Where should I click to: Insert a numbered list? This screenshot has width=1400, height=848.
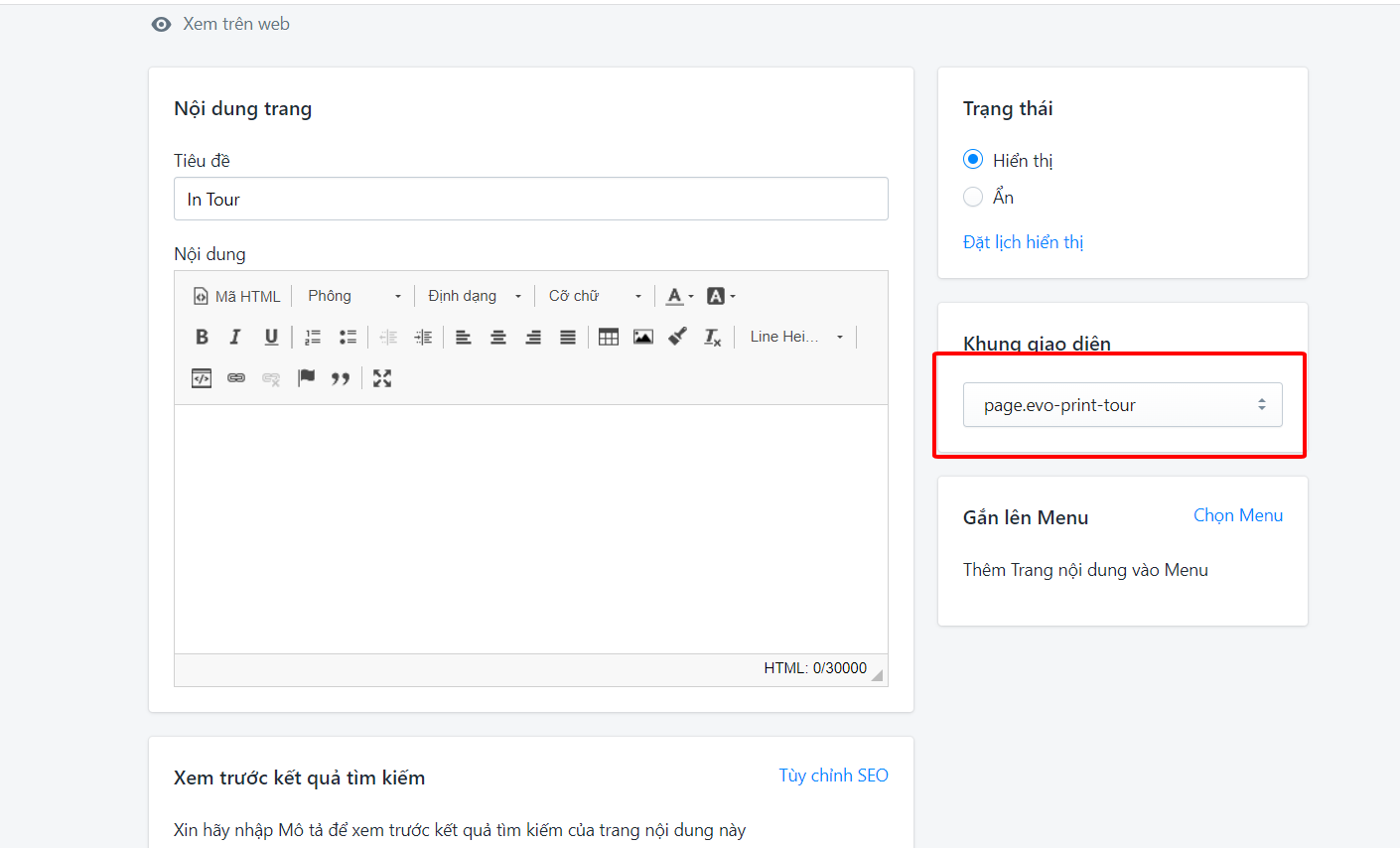coord(313,337)
